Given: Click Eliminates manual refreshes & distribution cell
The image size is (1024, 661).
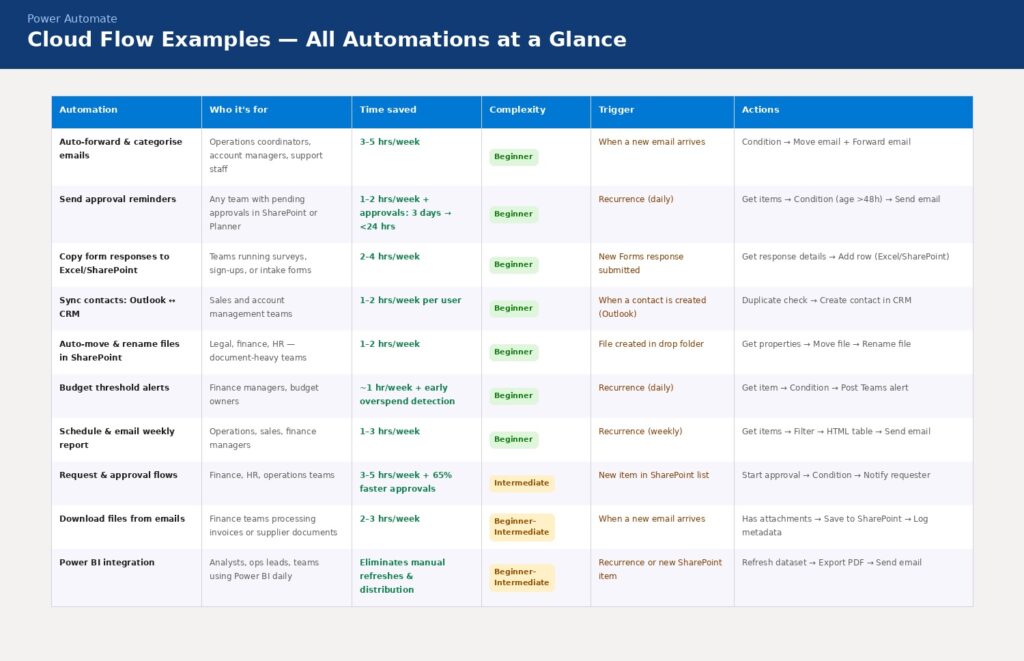Looking at the screenshot, I should coord(402,576).
